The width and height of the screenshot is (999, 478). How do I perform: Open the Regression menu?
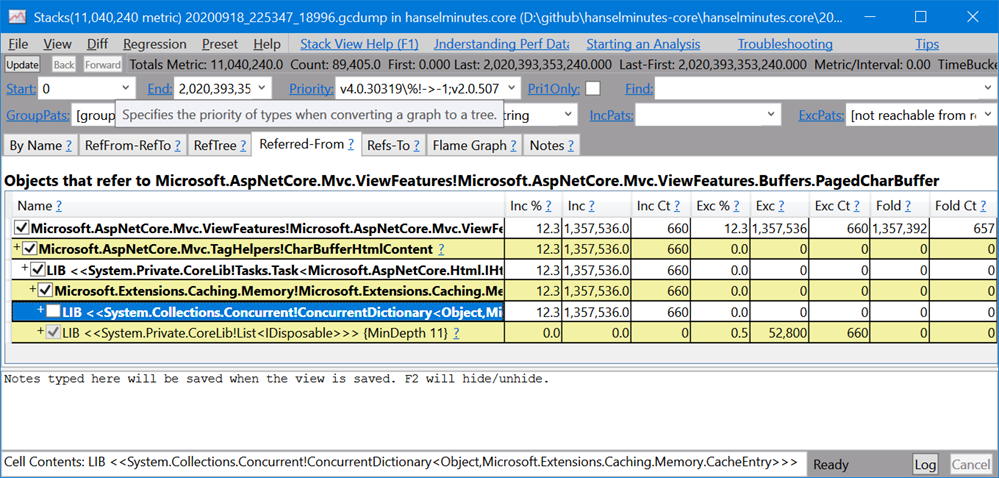coord(155,44)
